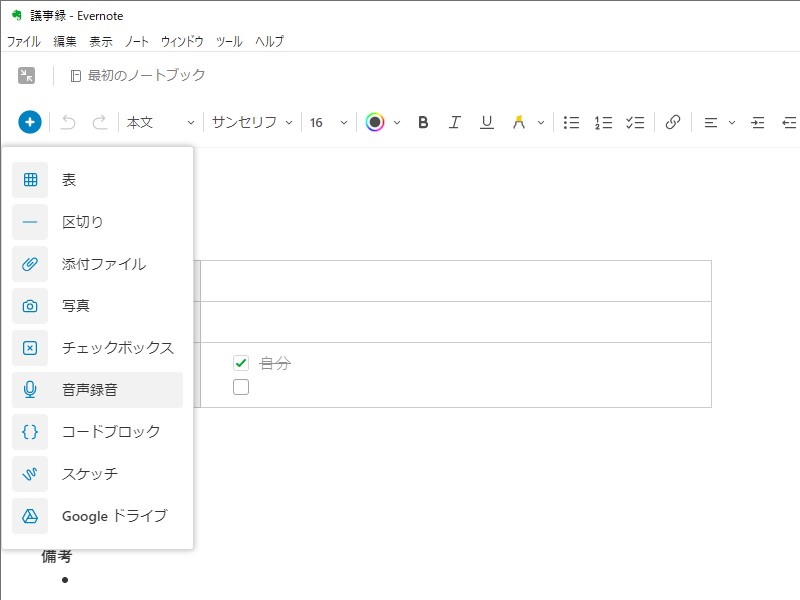Underline the selected text

487,122
